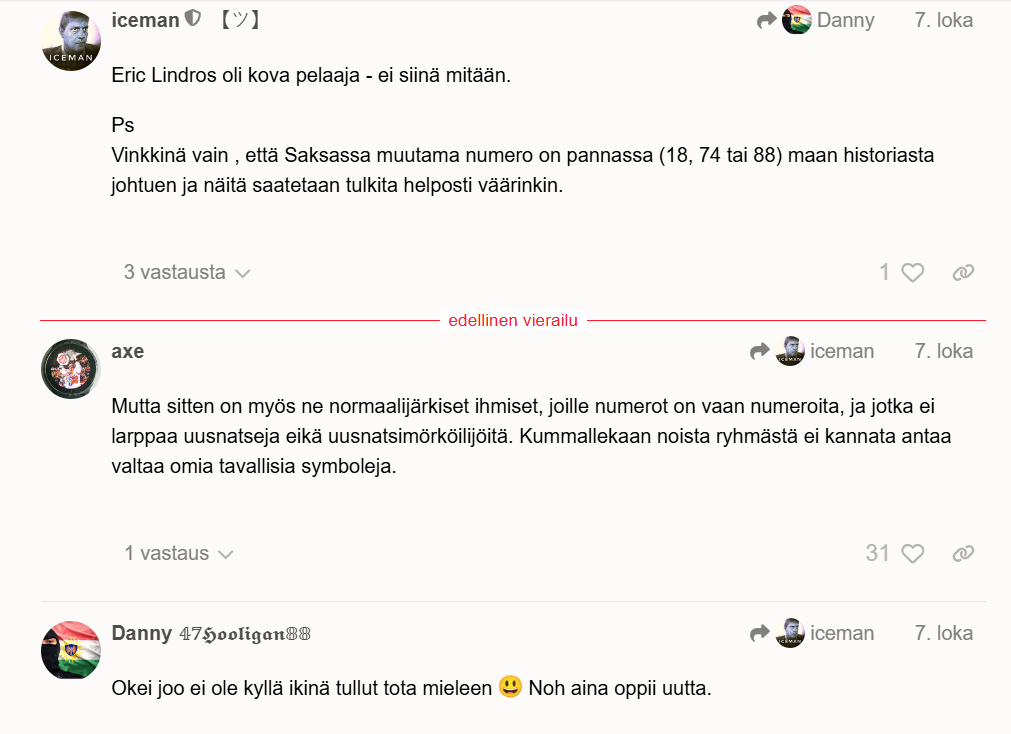Expand the 3 vastausta replies

click(186, 272)
